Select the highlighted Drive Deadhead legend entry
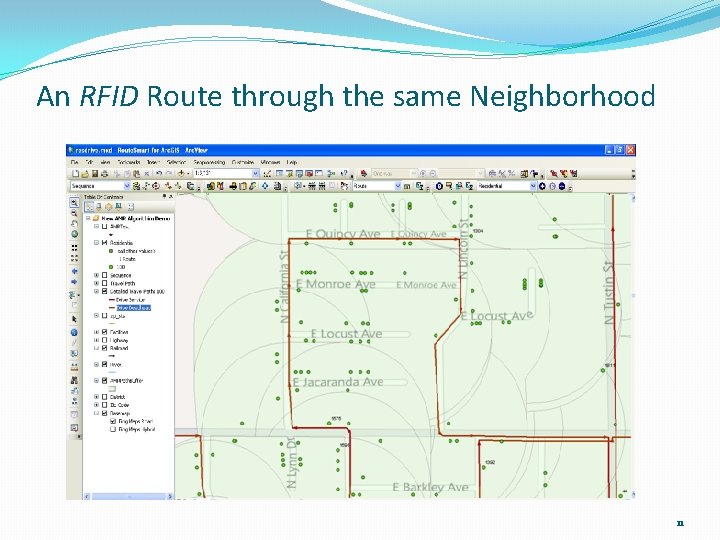 pyautogui.click(x=133, y=308)
